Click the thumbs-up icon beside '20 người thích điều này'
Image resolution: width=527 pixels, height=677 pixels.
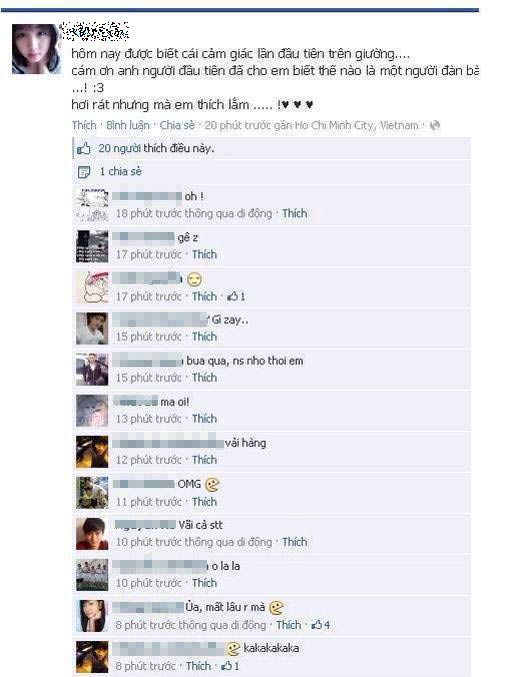tap(84, 149)
